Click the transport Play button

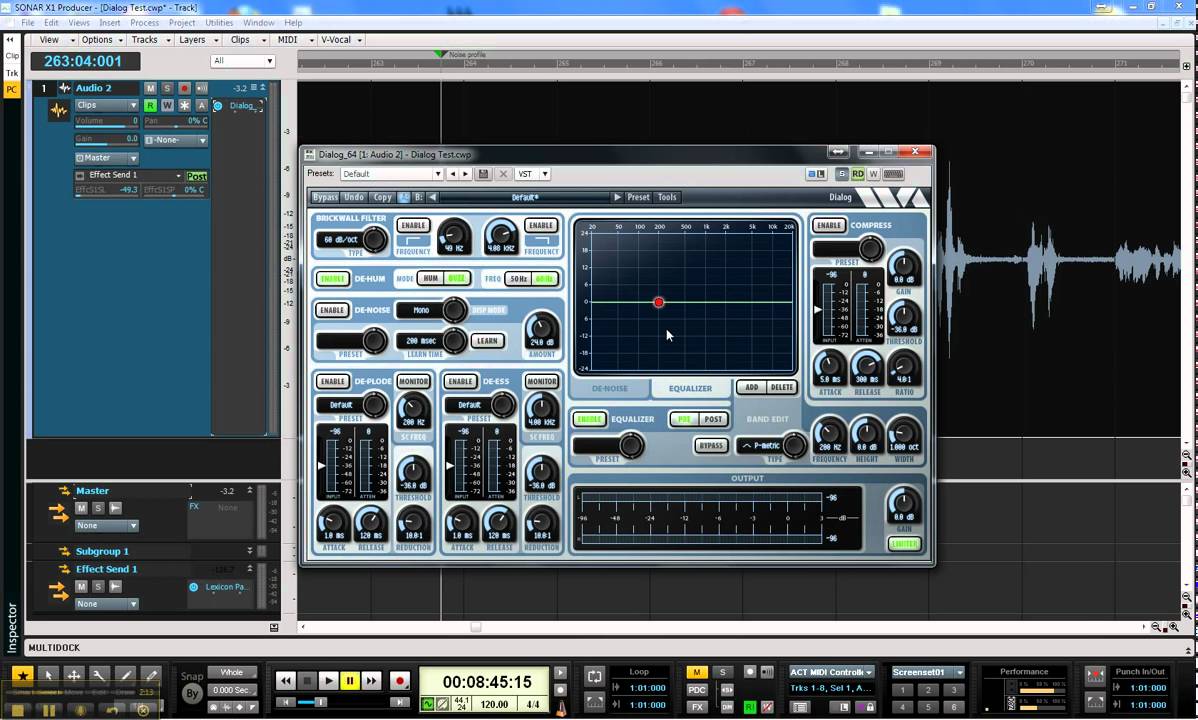pos(329,680)
